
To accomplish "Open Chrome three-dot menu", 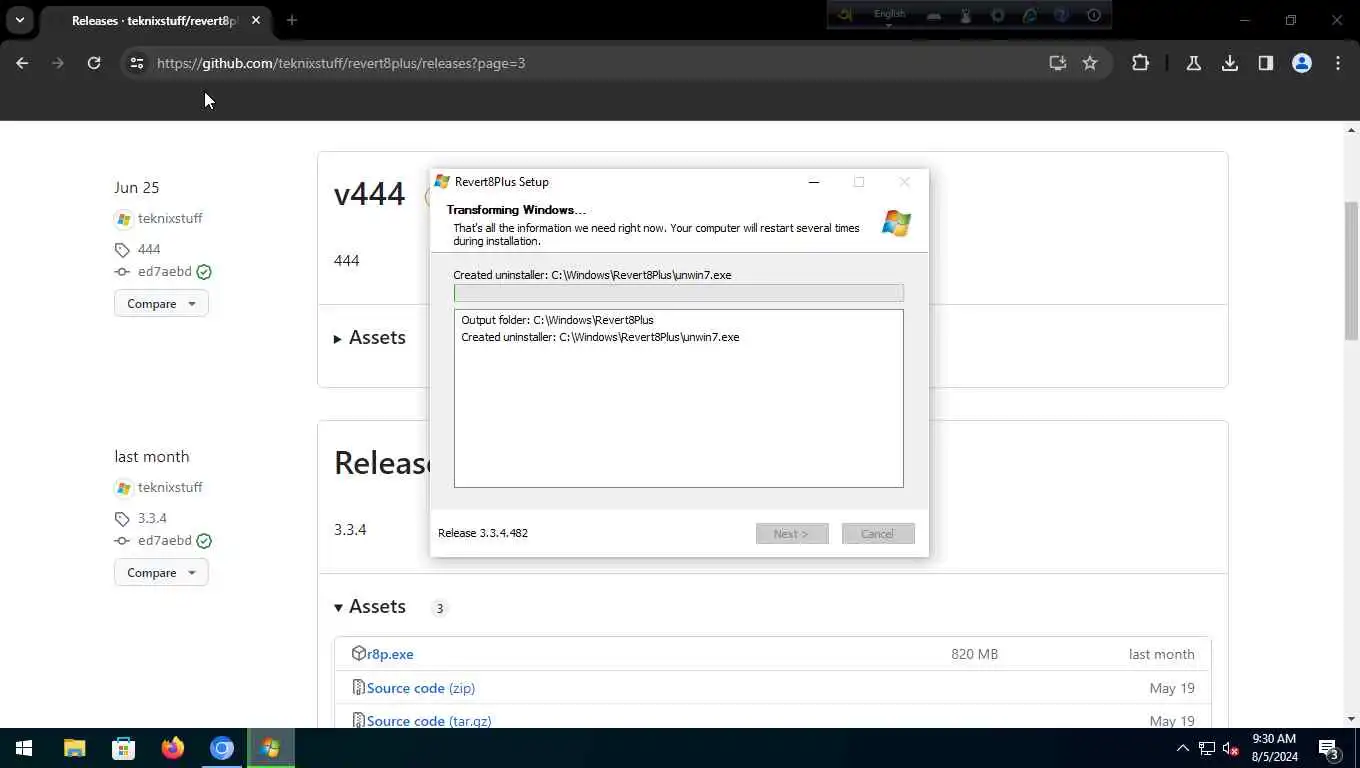I will [x=1338, y=63].
